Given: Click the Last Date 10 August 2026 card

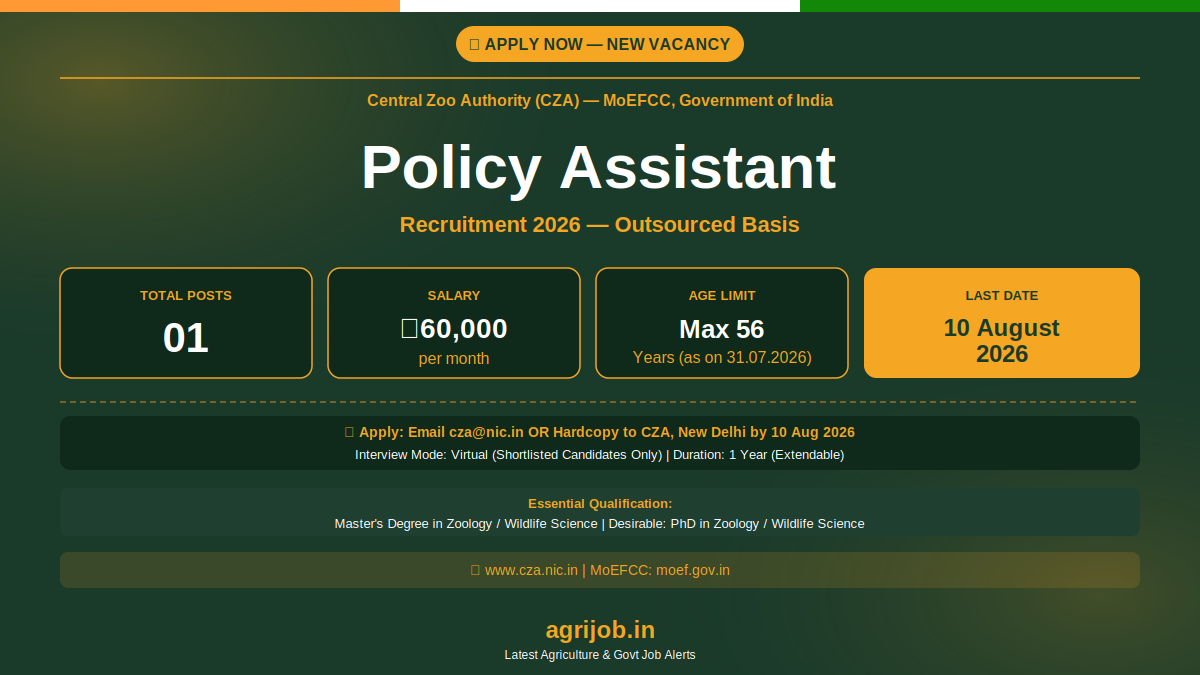Looking at the screenshot, I should point(1002,323).
